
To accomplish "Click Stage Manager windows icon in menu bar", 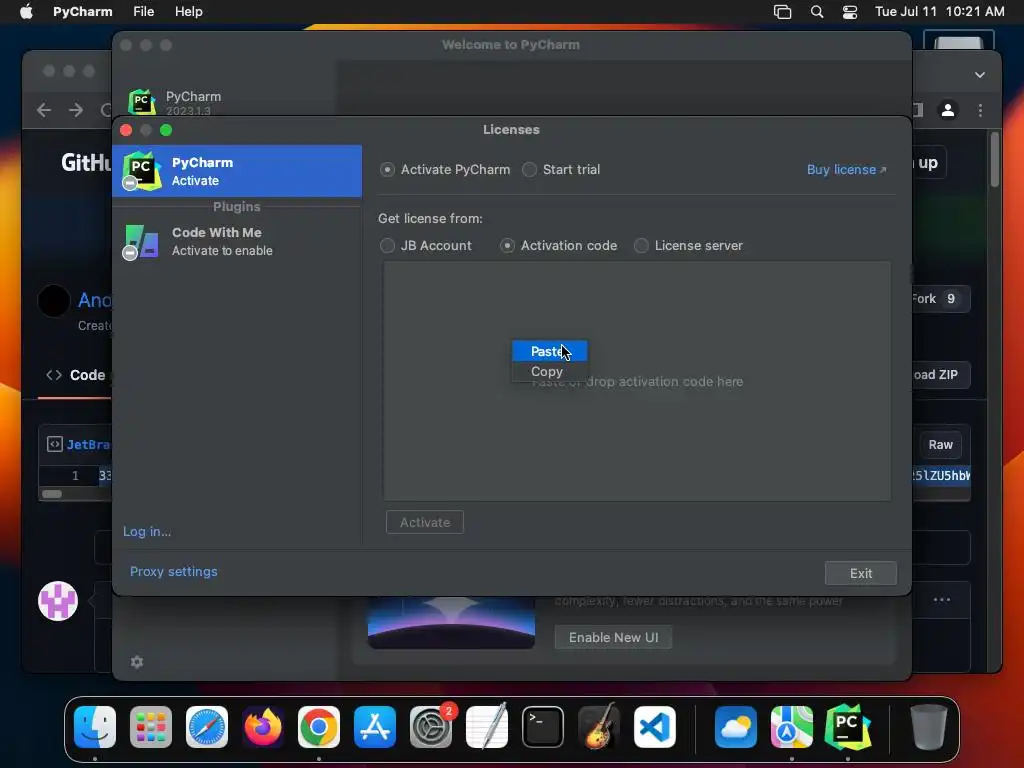I will pyautogui.click(x=782, y=12).
